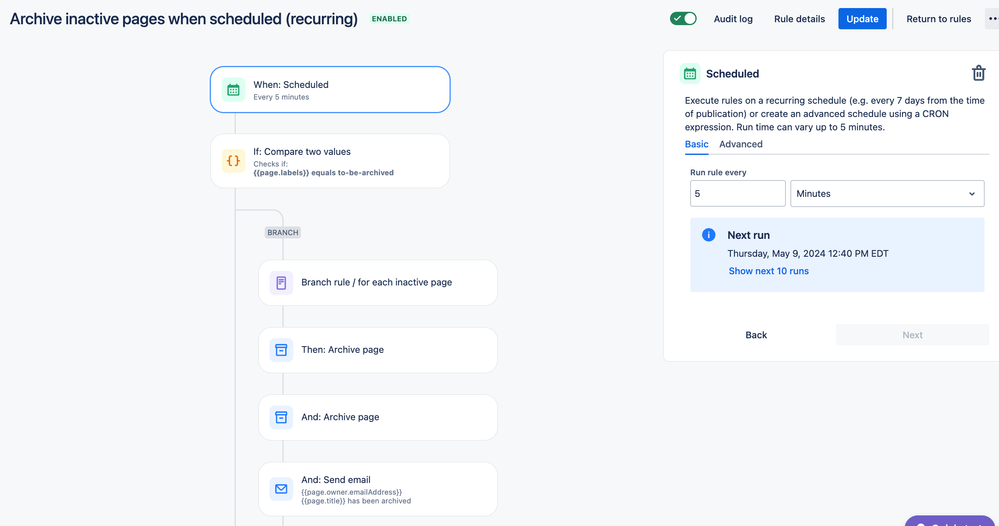Select the And: Send email action
999x526 pixels.
coord(378,489)
